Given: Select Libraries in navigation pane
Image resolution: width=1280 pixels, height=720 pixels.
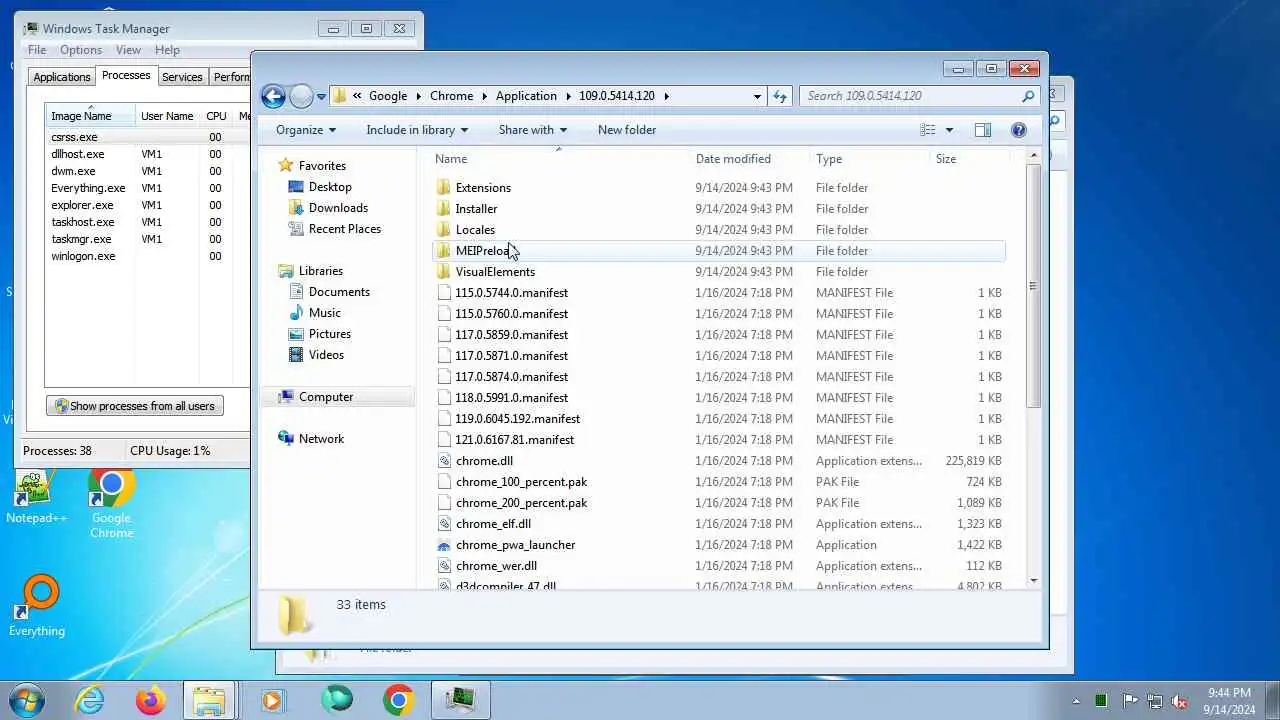Looking at the screenshot, I should click(x=321, y=271).
